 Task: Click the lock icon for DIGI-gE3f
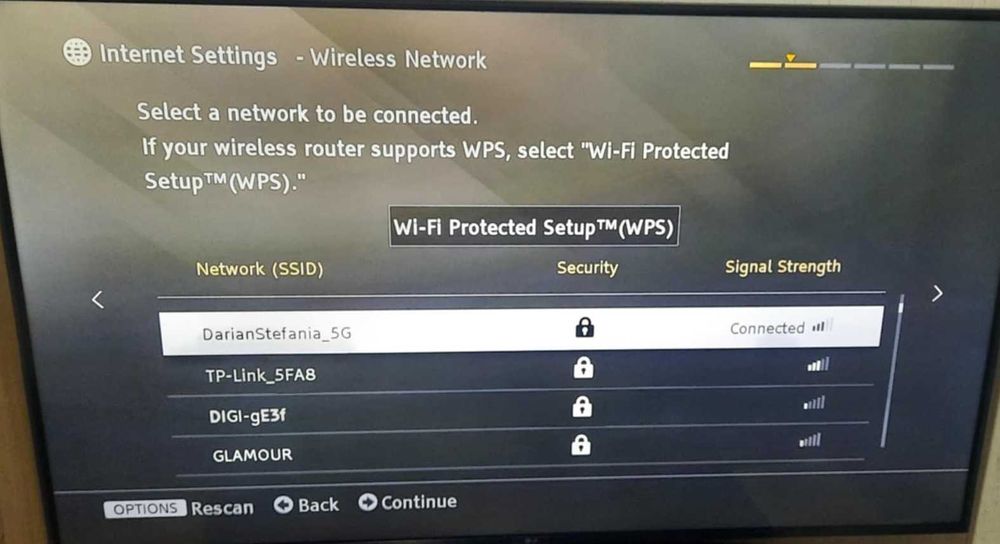pyautogui.click(x=582, y=406)
